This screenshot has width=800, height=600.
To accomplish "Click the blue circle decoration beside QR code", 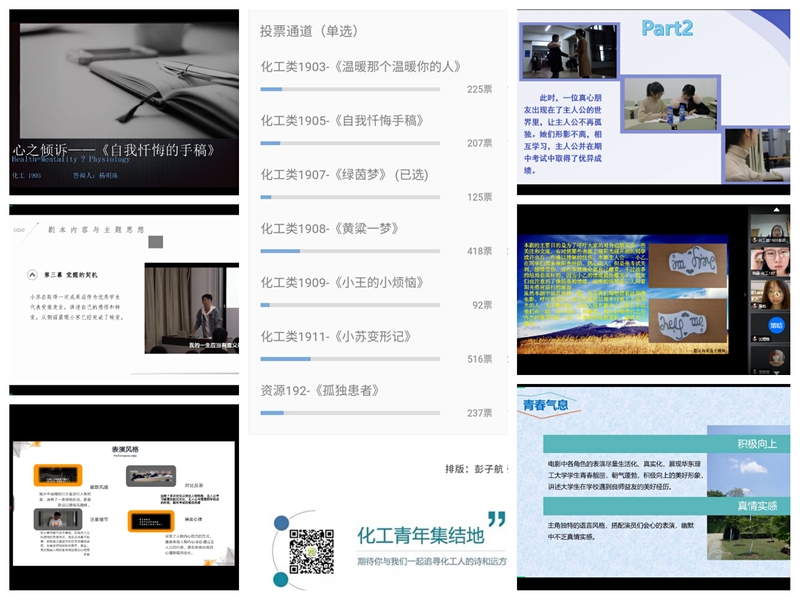I will [x=281, y=523].
